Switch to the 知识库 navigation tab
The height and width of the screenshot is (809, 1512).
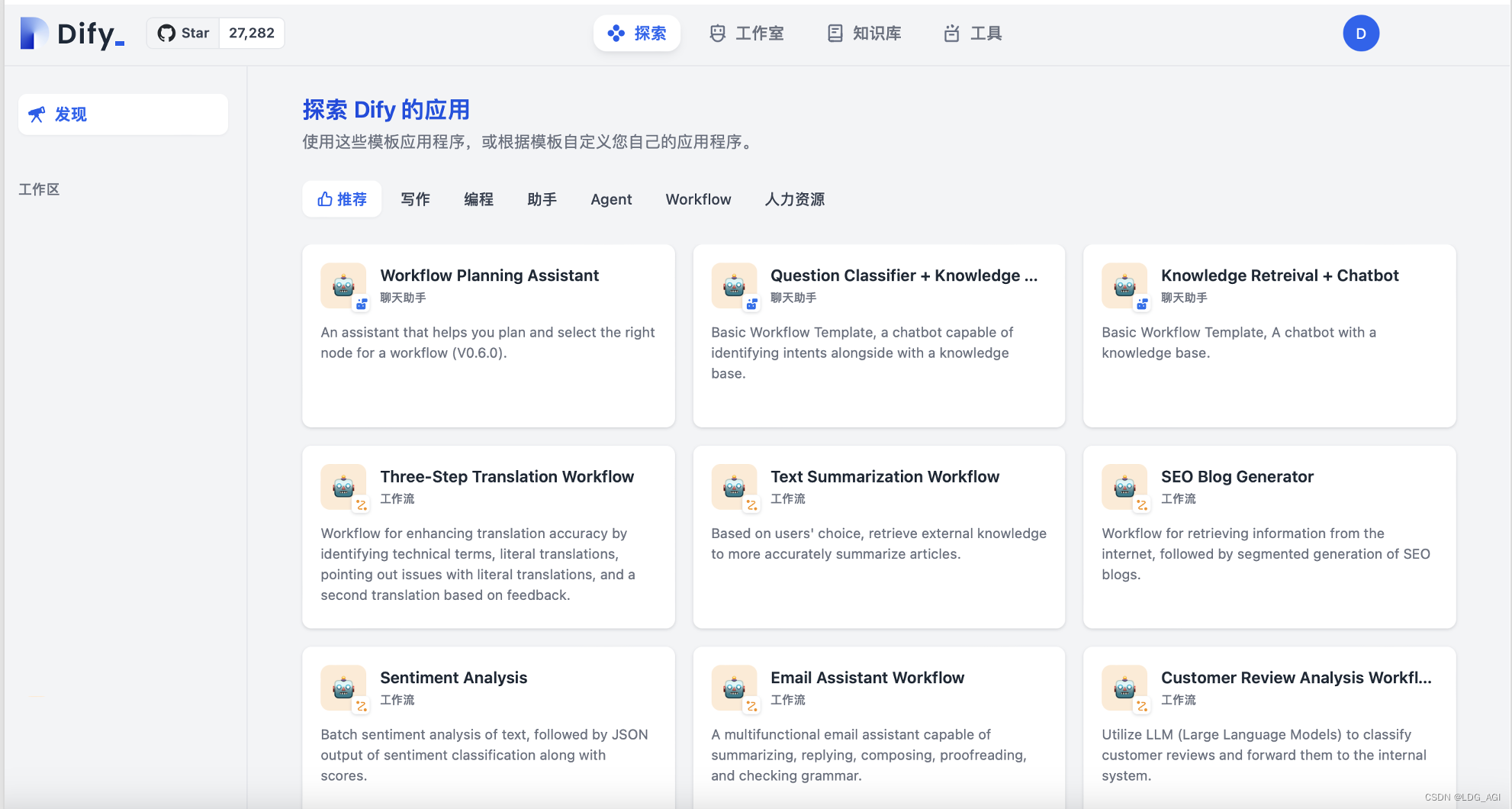coord(864,34)
